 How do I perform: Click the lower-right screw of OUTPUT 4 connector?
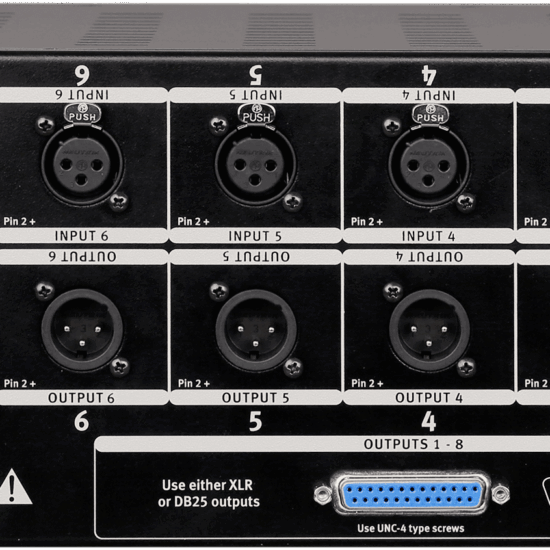click(467, 367)
